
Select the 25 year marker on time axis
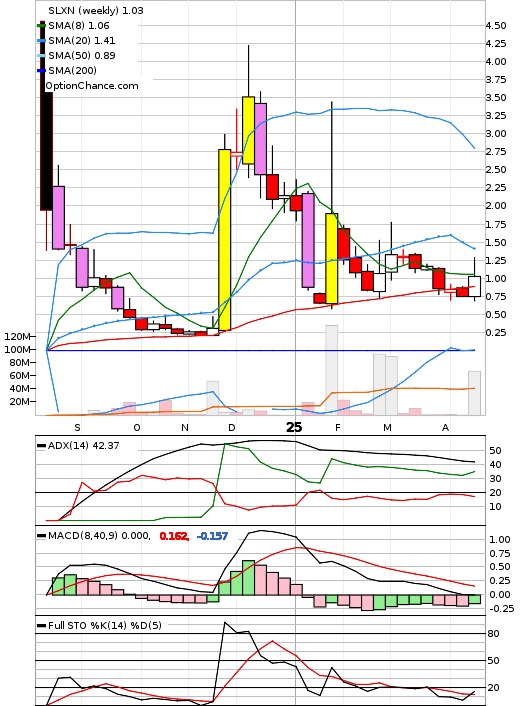coord(294,427)
